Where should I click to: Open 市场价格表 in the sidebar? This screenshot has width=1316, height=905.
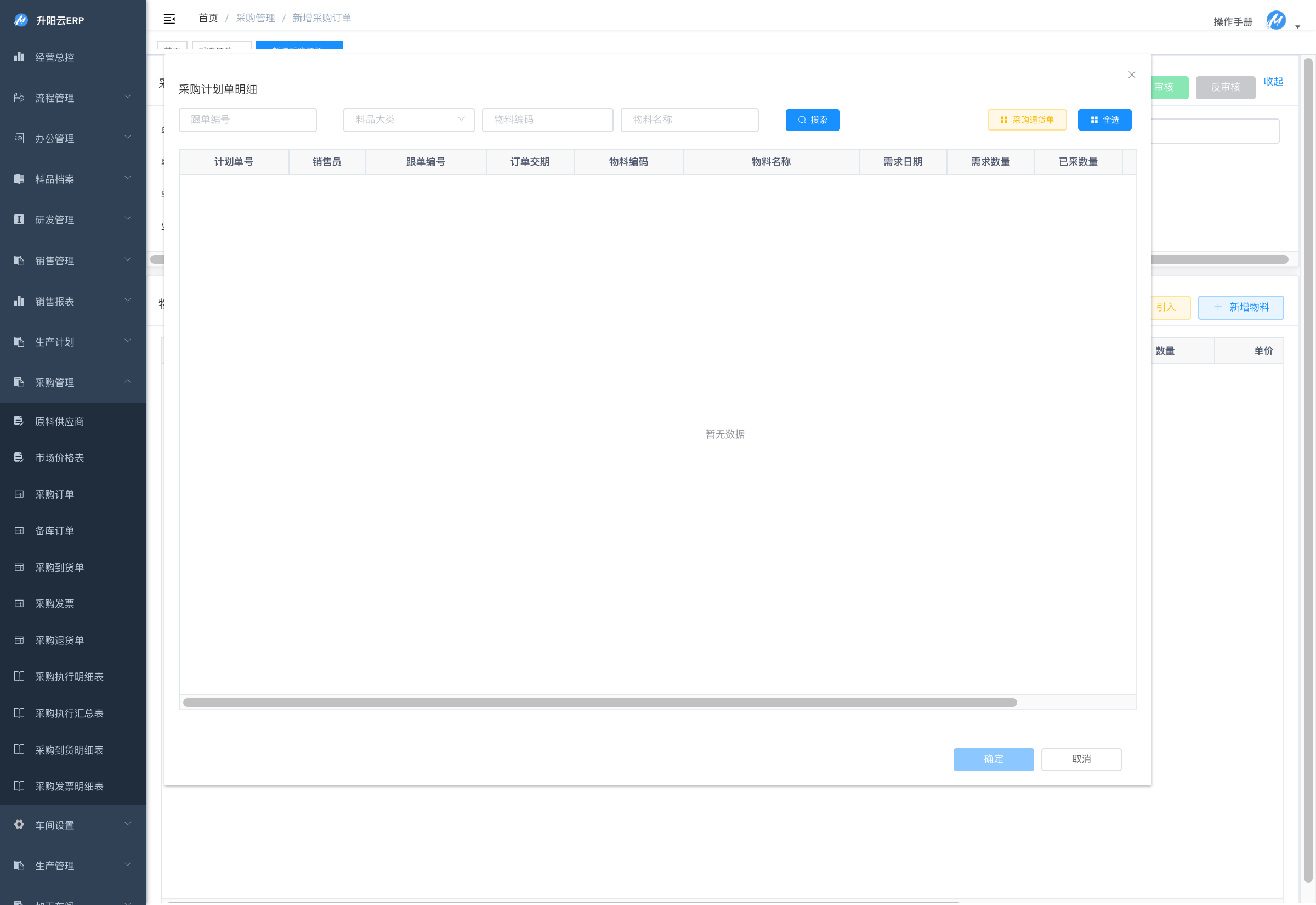[60, 457]
